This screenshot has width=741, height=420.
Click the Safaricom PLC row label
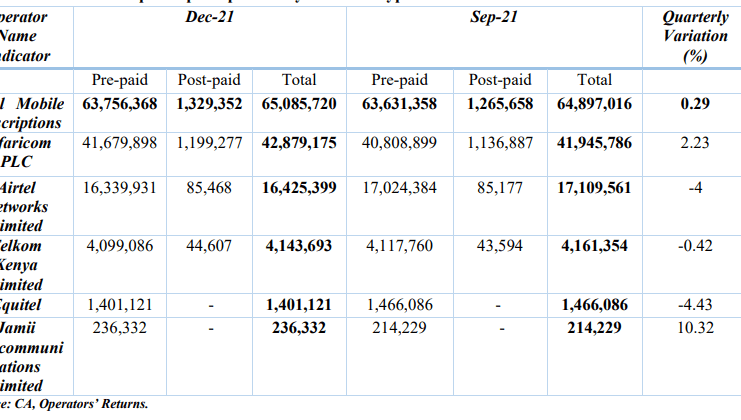point(26,153)
